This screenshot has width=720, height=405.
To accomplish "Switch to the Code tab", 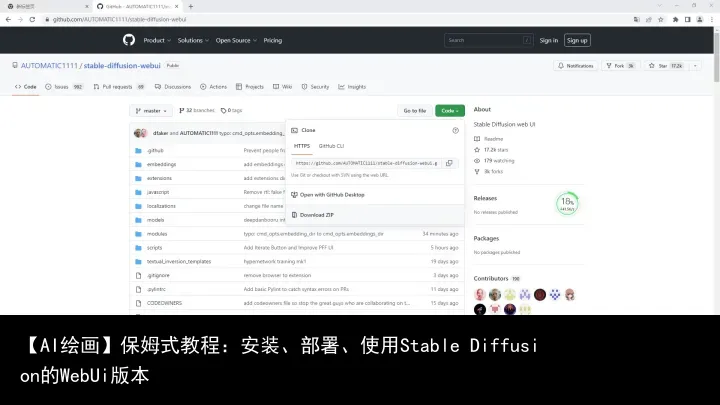I will pos(26,87).
